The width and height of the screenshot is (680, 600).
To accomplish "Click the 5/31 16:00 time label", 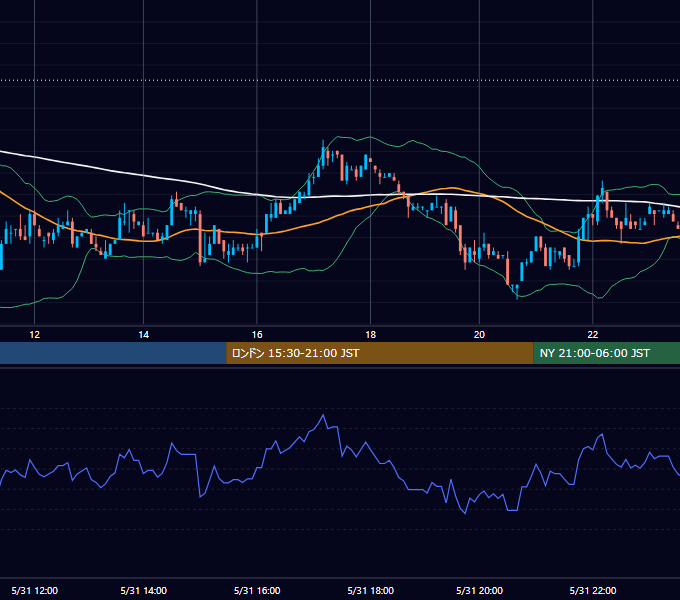I will click(257, 590).
